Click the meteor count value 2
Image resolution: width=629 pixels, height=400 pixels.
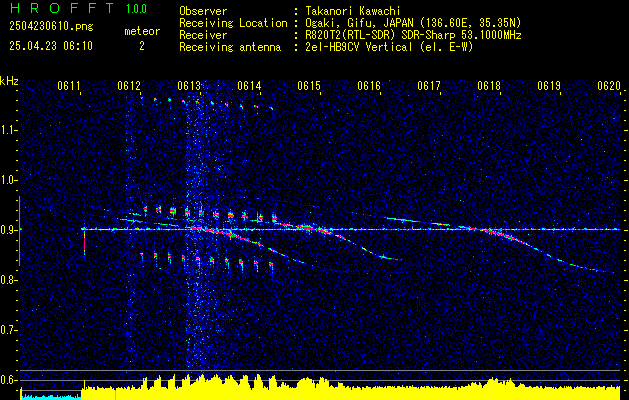142,46
